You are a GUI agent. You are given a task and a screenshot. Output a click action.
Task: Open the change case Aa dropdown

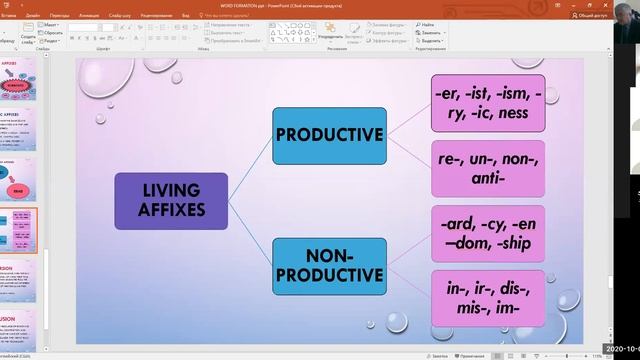pyautogui.click(x=122, y=38)
